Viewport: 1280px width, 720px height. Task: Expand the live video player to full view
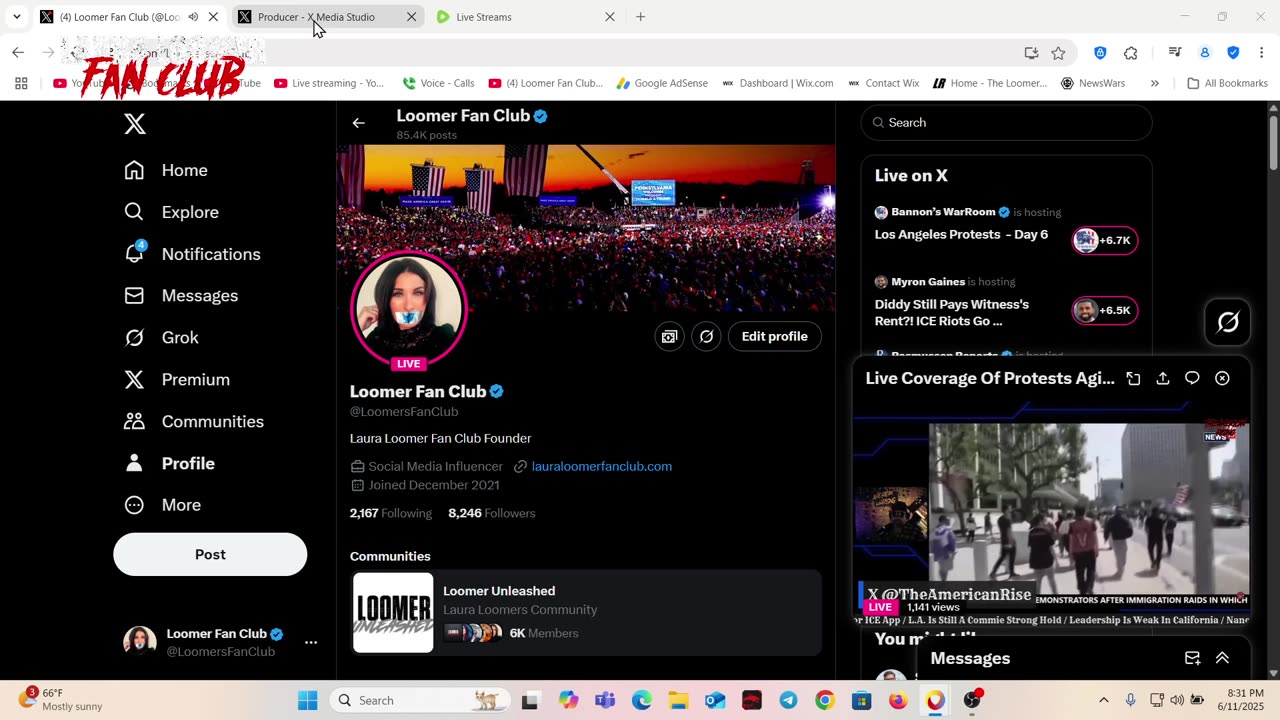pos(1133,379)
